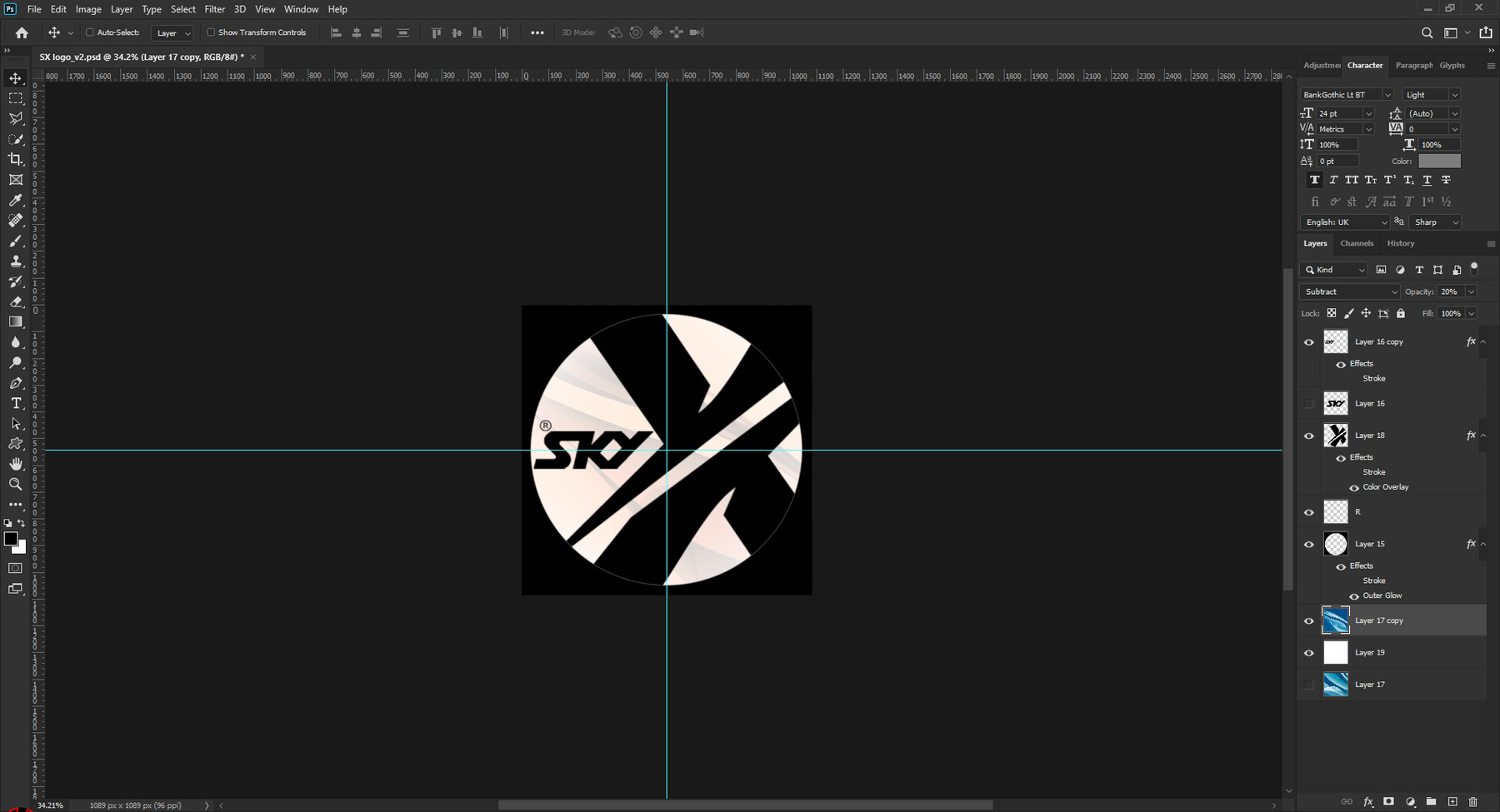1500x812 pixels.
Task: Pick the Zoom tool from the toolbar
Action: pos(15,484)
